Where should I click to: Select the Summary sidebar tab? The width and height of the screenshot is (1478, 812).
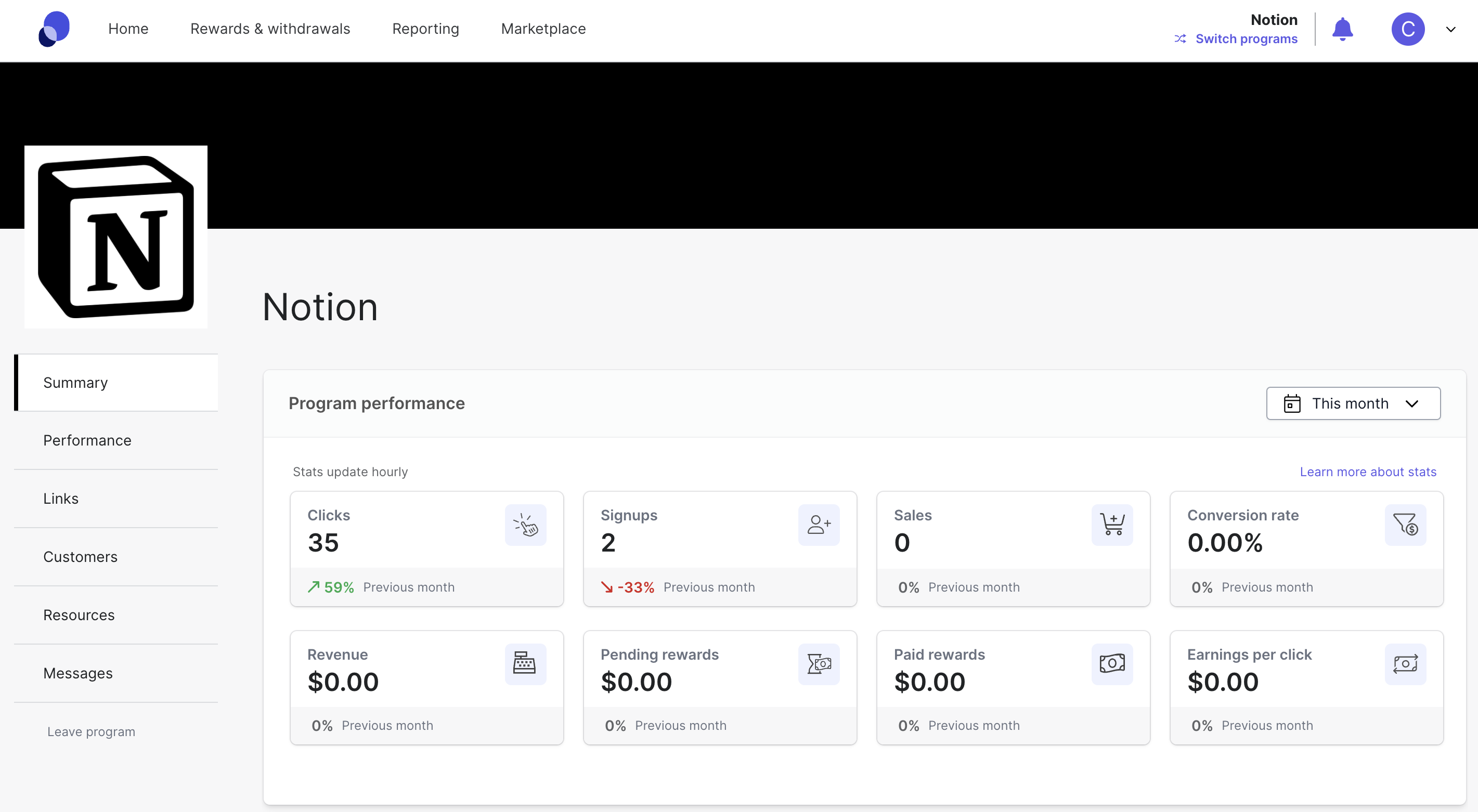coord(116,383)
